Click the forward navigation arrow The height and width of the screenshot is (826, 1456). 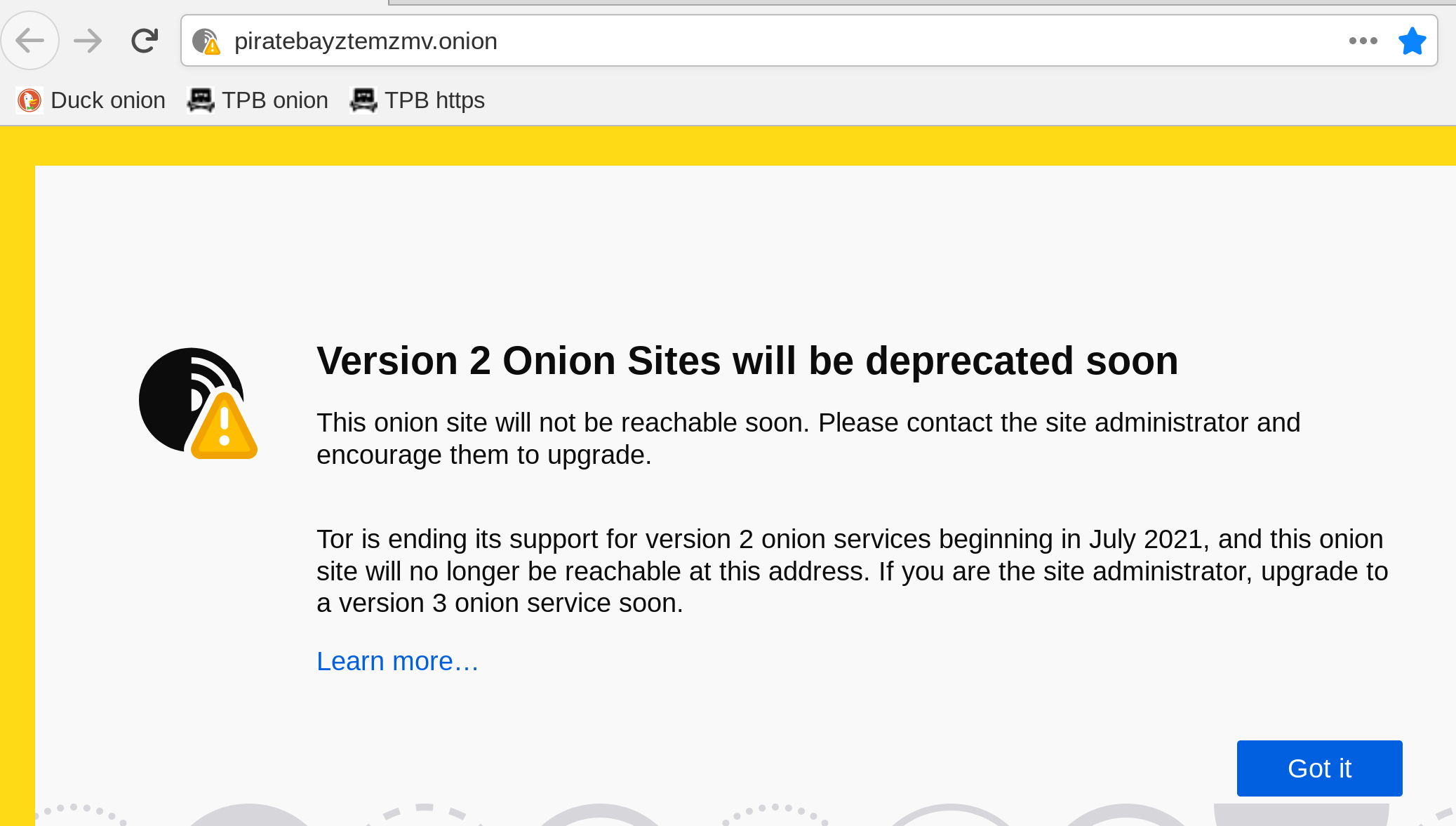(88, 41)
